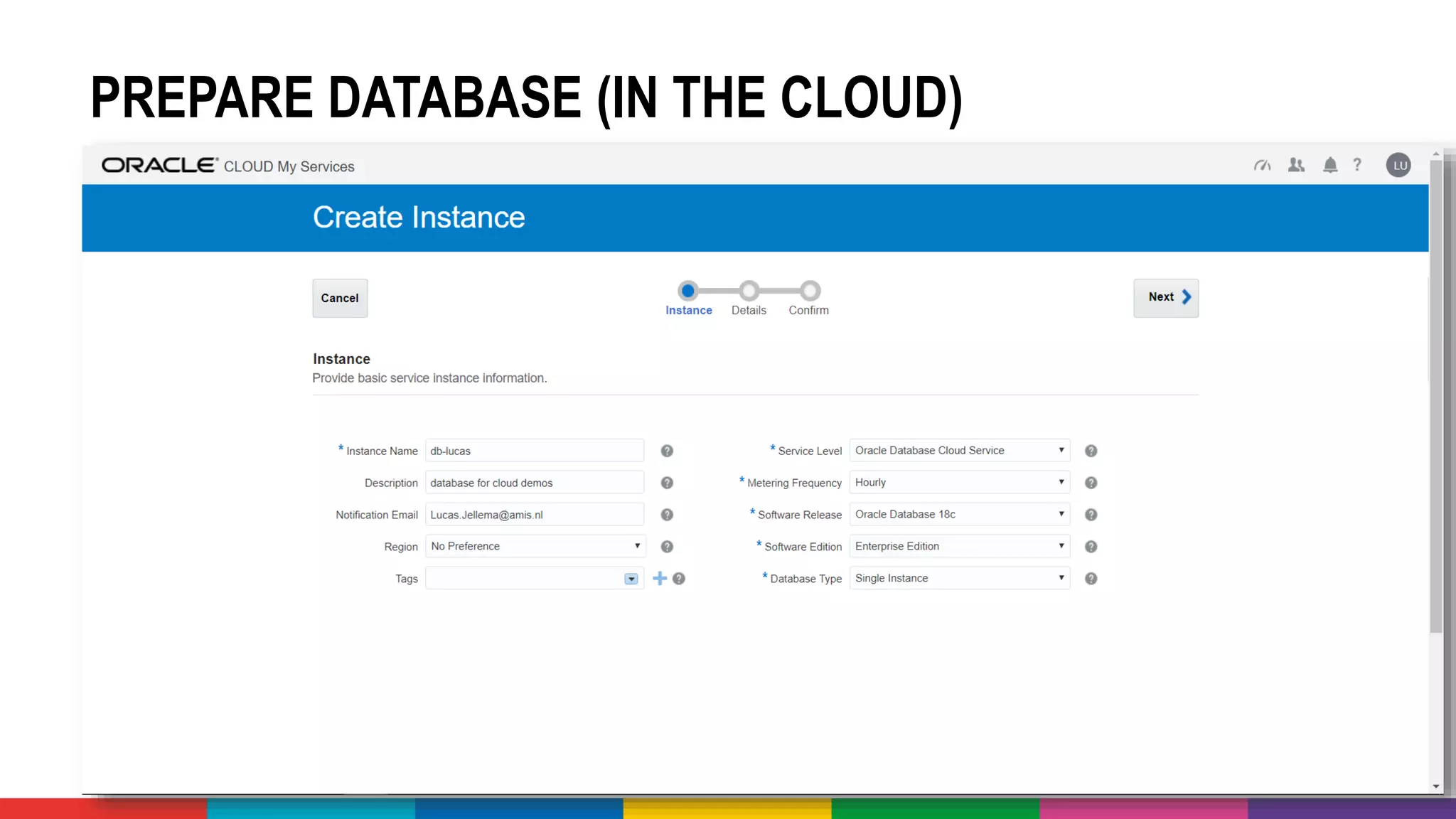Click the CLOUD My Services link
Screen dimensions: 1456x819
click(289, 166)
